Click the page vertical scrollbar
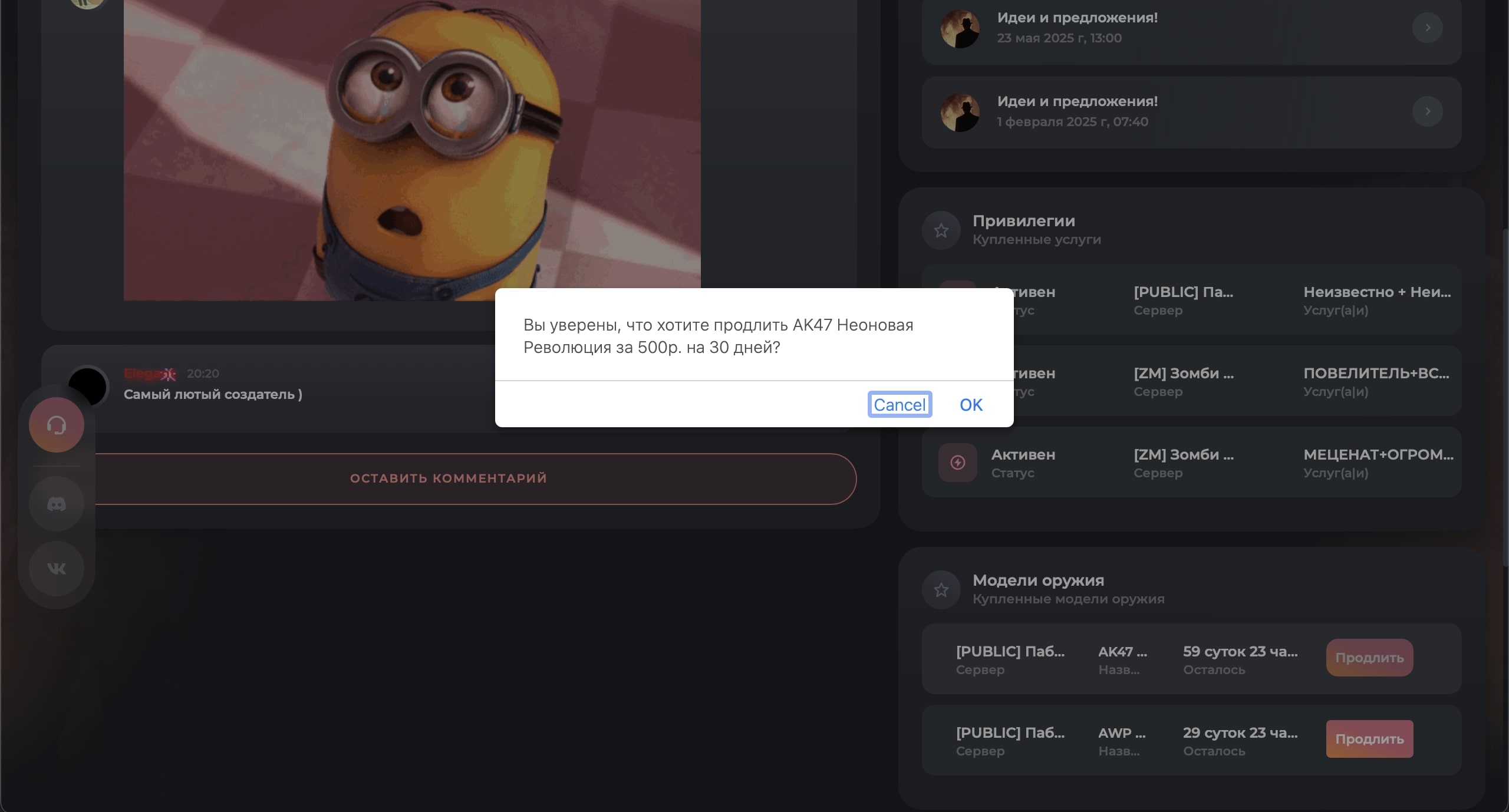 point(1505,398)
